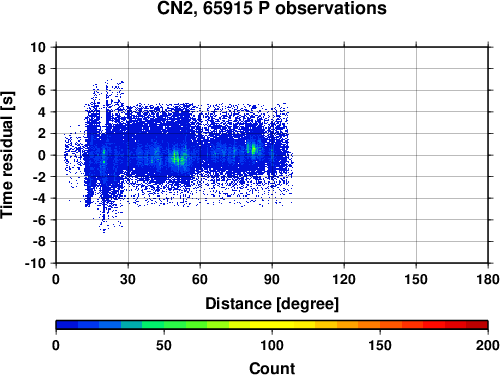The height and width of the screenshot is (375, 500).
Task: Click y-axis tick label "10" at top
Action: (x=38, y=47)
